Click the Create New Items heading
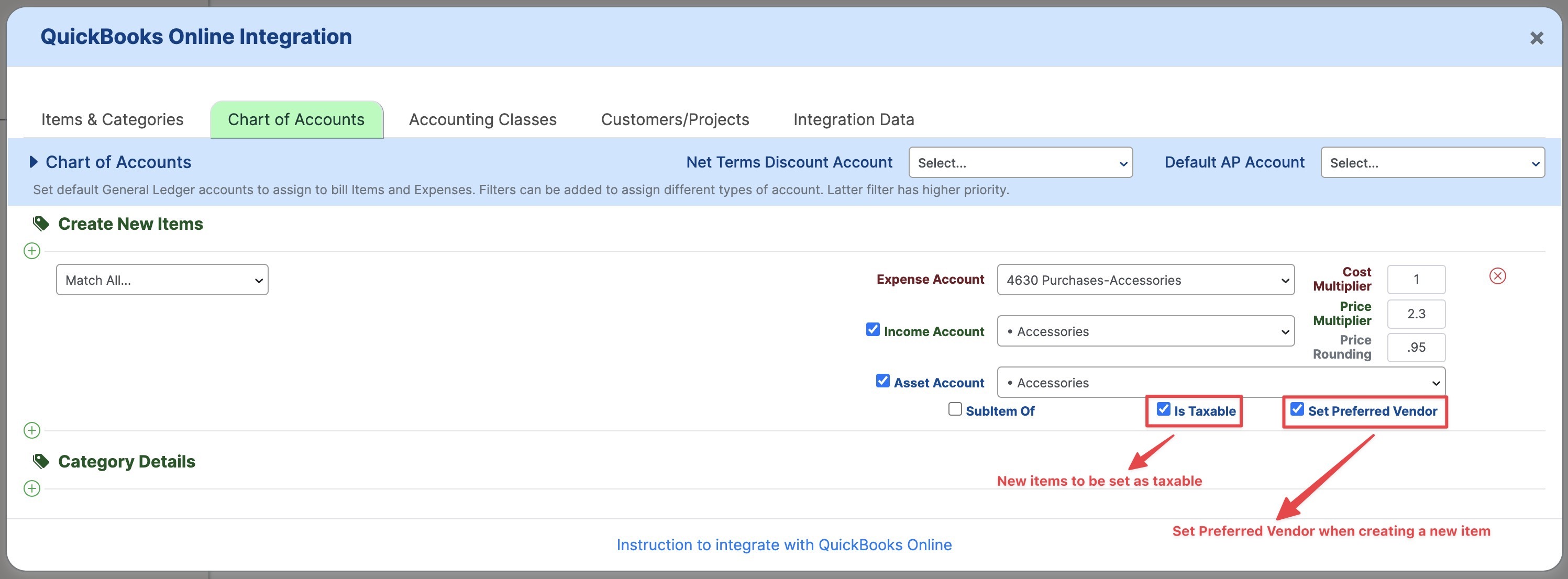1568x579 pixels. coord(130,224)
